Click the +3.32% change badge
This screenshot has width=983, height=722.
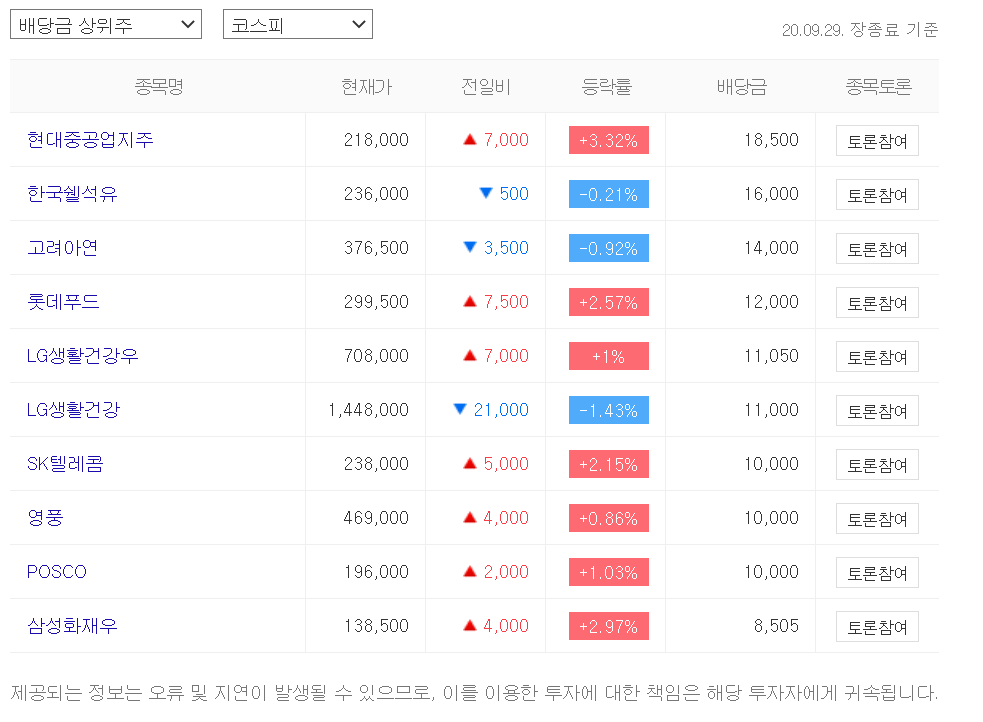[x=609, y=140]
